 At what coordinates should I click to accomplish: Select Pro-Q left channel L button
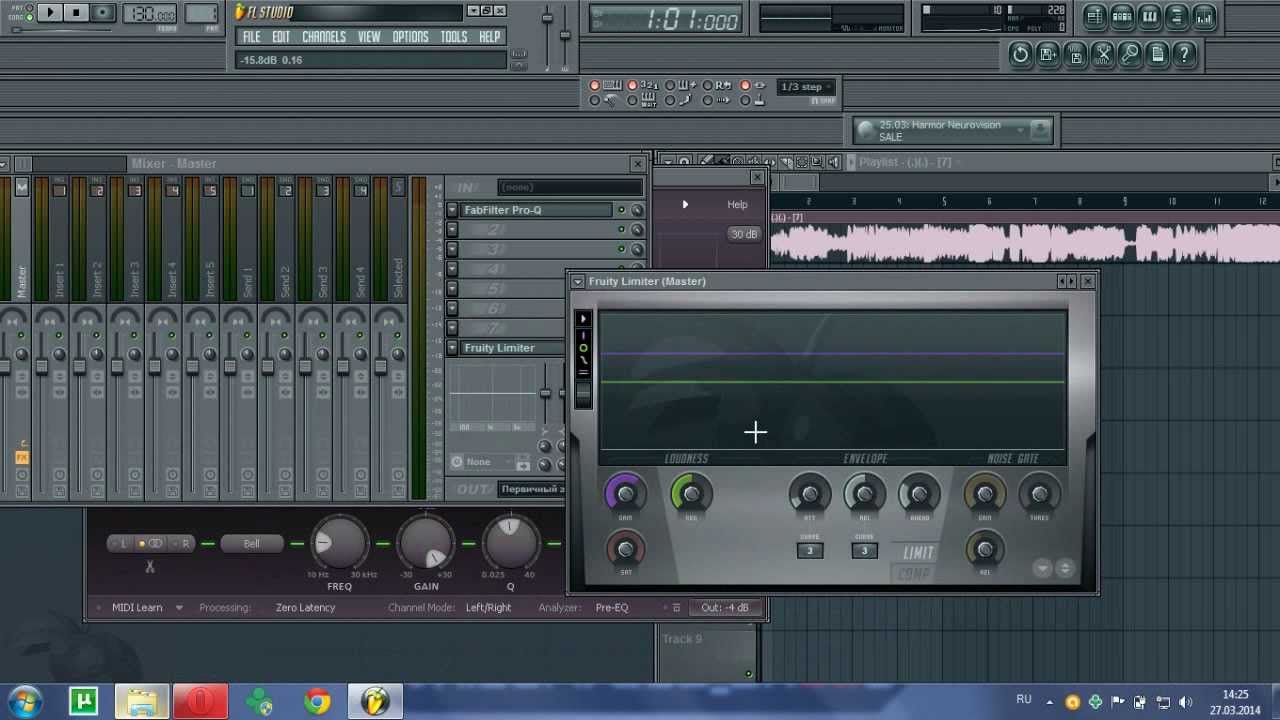tap(122, 543)
